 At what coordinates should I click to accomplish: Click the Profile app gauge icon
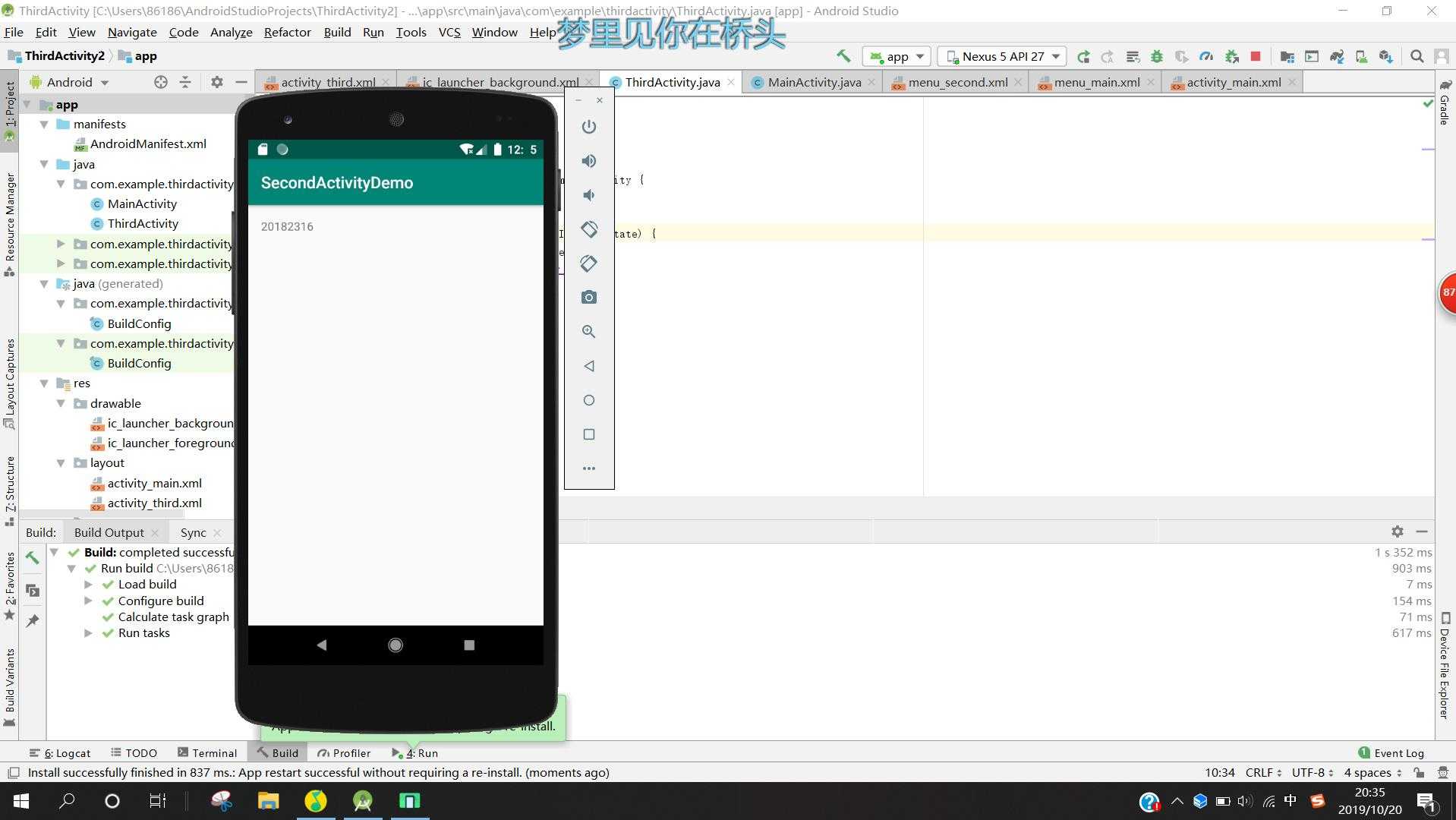pyautogui.click(x=1206, y=56)
